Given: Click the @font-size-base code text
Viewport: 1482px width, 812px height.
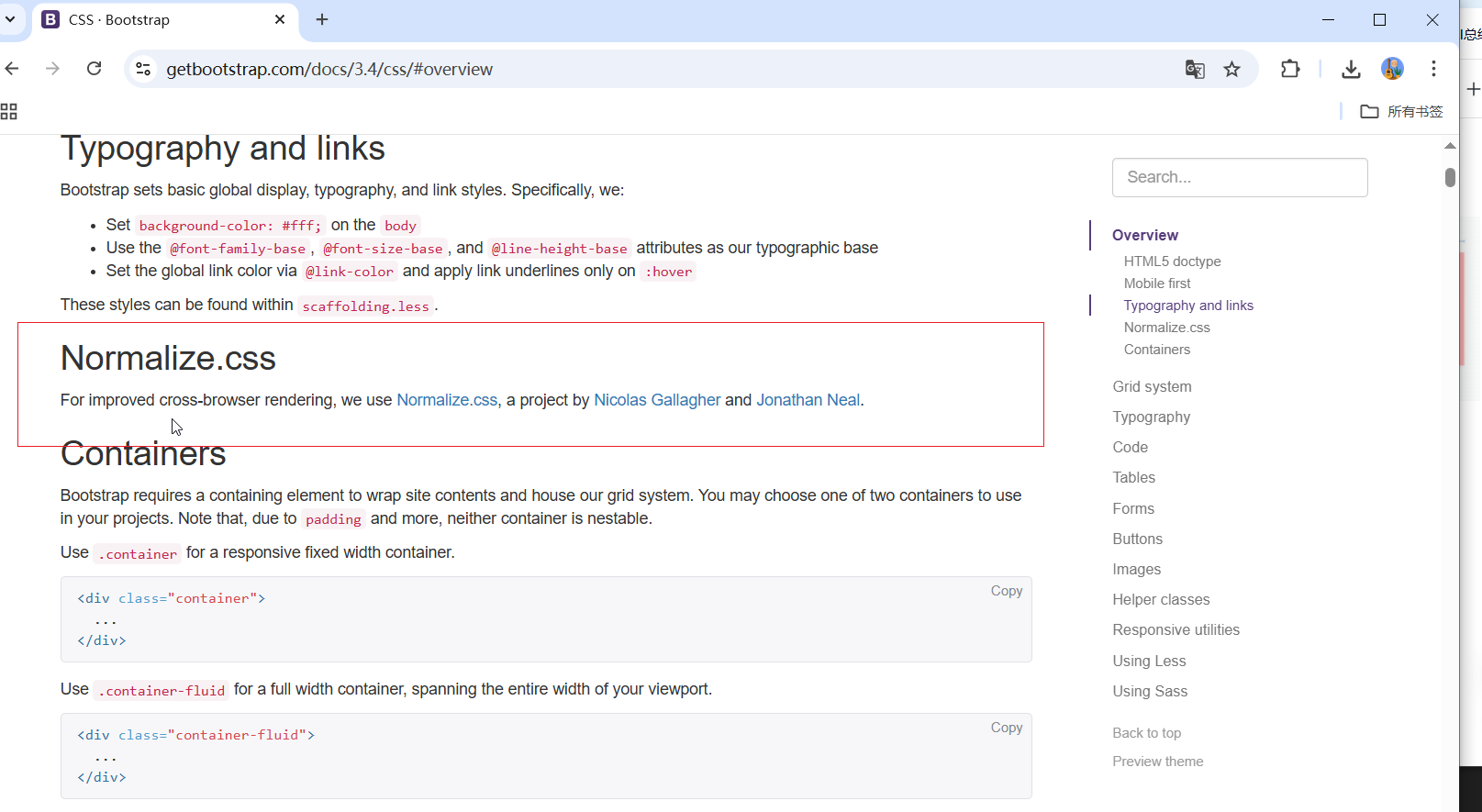Looking at the screenshot, I should (383, 249).
